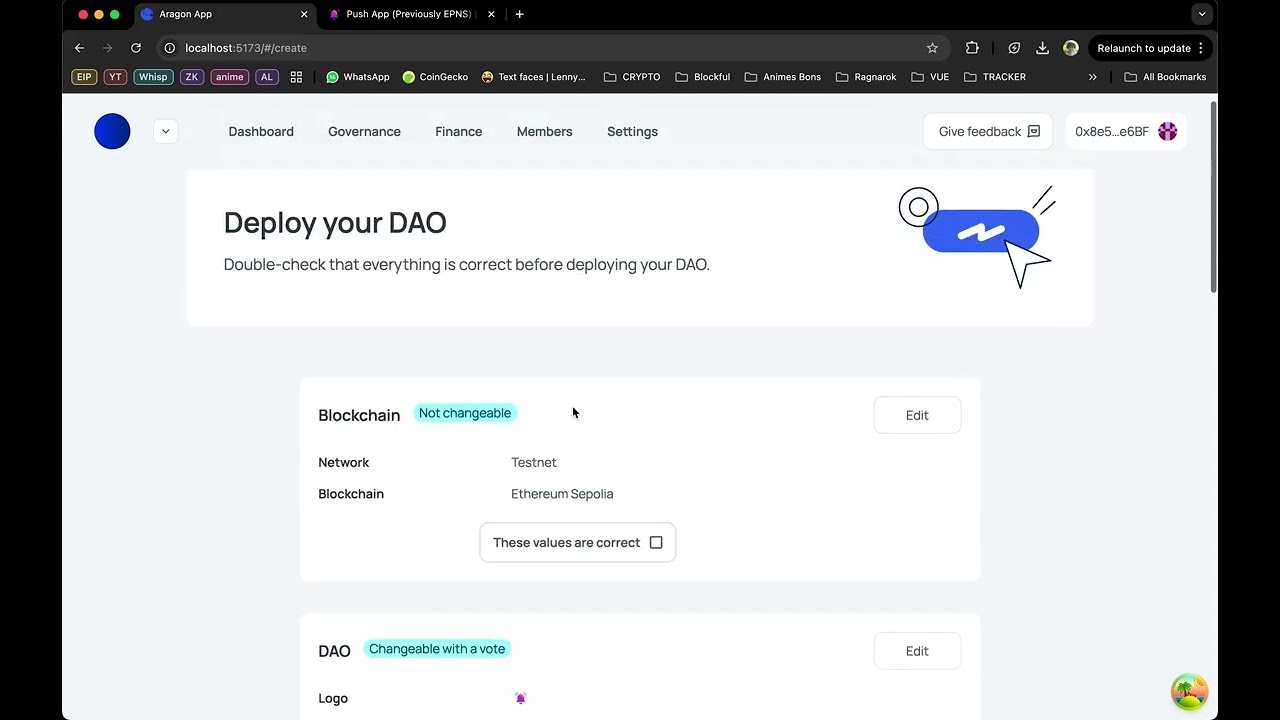
Task: Click the extension icon beside the puzzle icon
Action: (1014, 48)
